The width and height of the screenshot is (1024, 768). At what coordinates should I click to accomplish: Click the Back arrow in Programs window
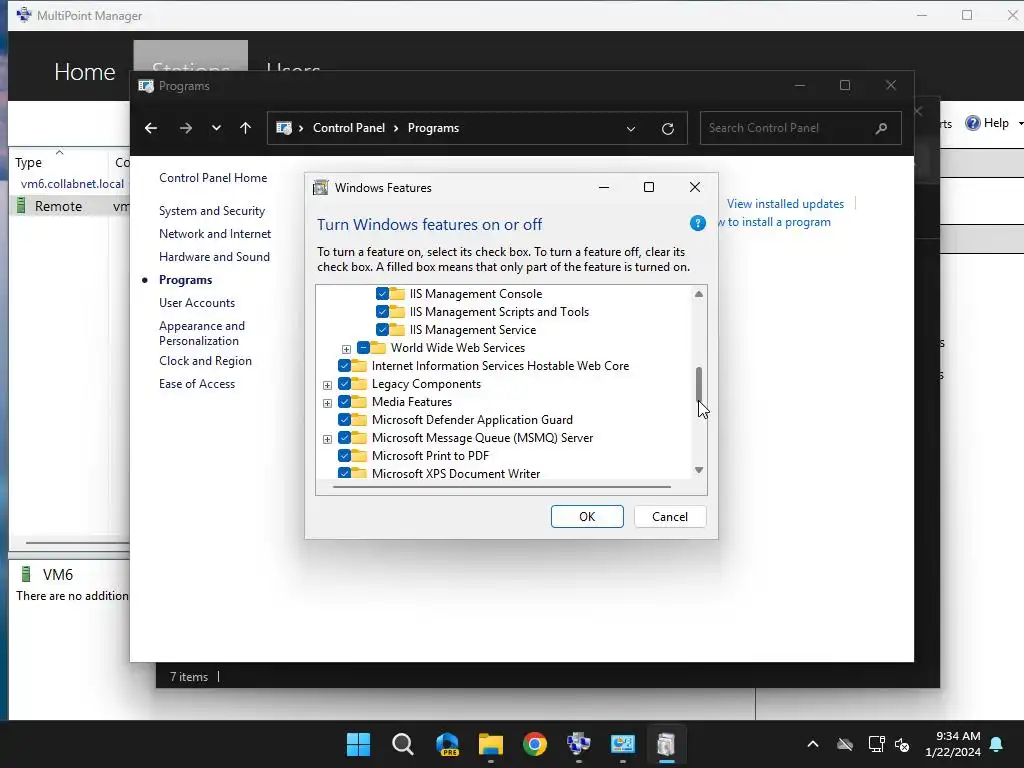(151, 128)
